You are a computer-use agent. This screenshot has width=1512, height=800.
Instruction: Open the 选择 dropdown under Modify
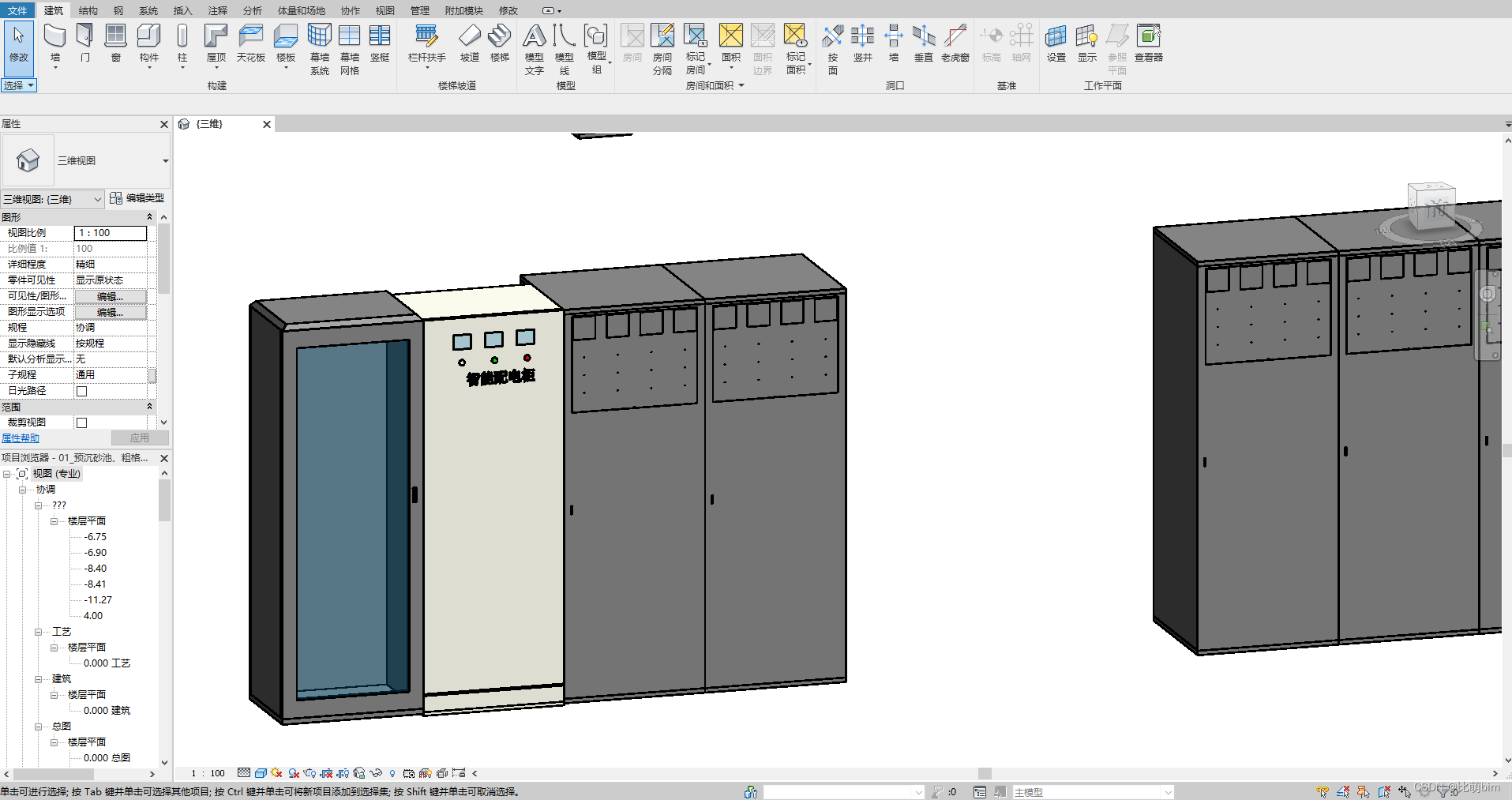tap(19, 85)
